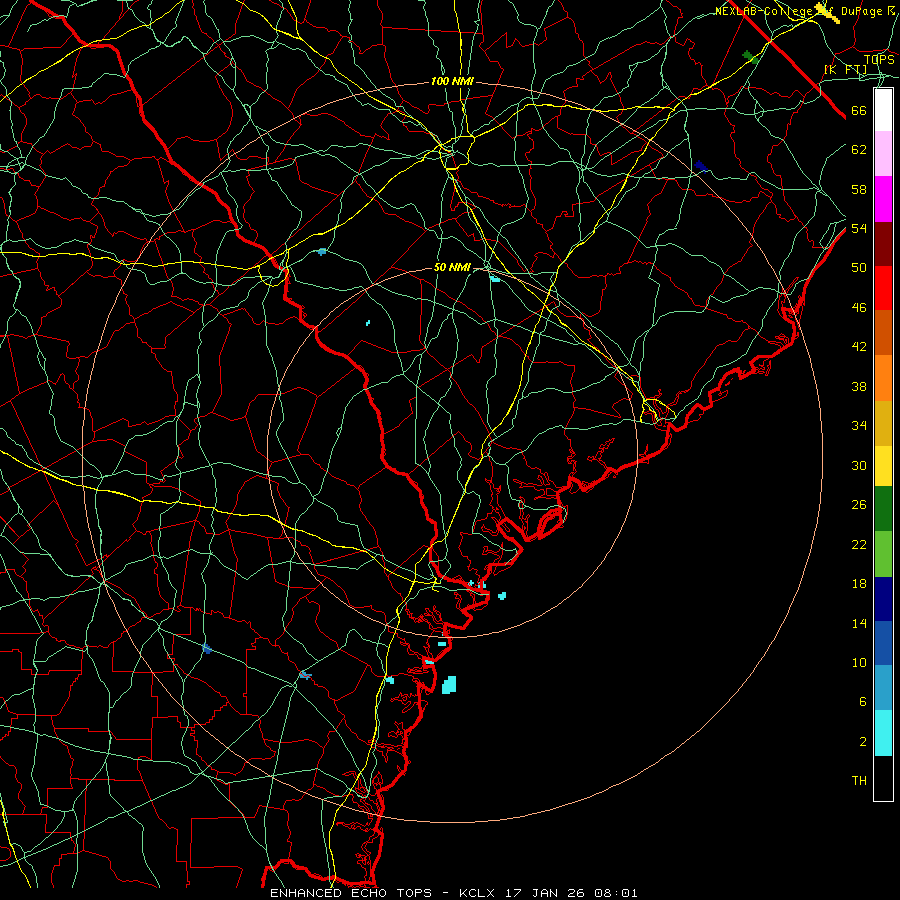Click the 'TH' threshold label
Viewport: 900px width, 900px height.
(x=859, y=780)
